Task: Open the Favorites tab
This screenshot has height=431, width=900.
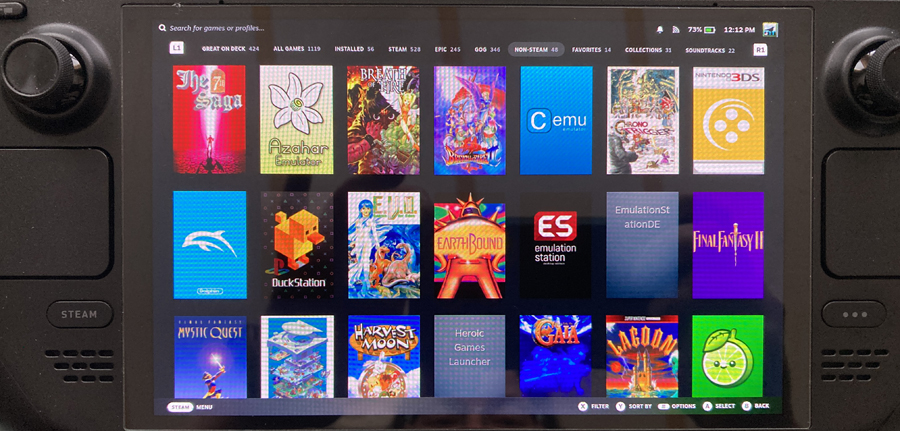Action: [x=591, y=48]
